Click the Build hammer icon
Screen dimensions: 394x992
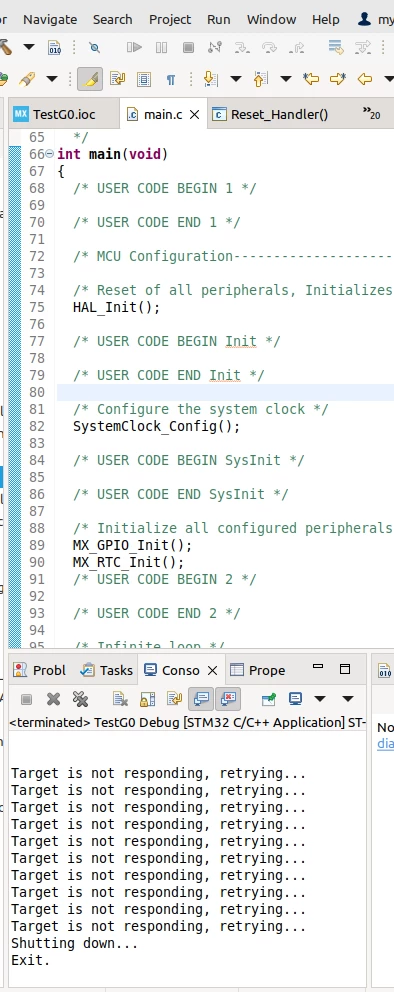(x=5, y=47)
